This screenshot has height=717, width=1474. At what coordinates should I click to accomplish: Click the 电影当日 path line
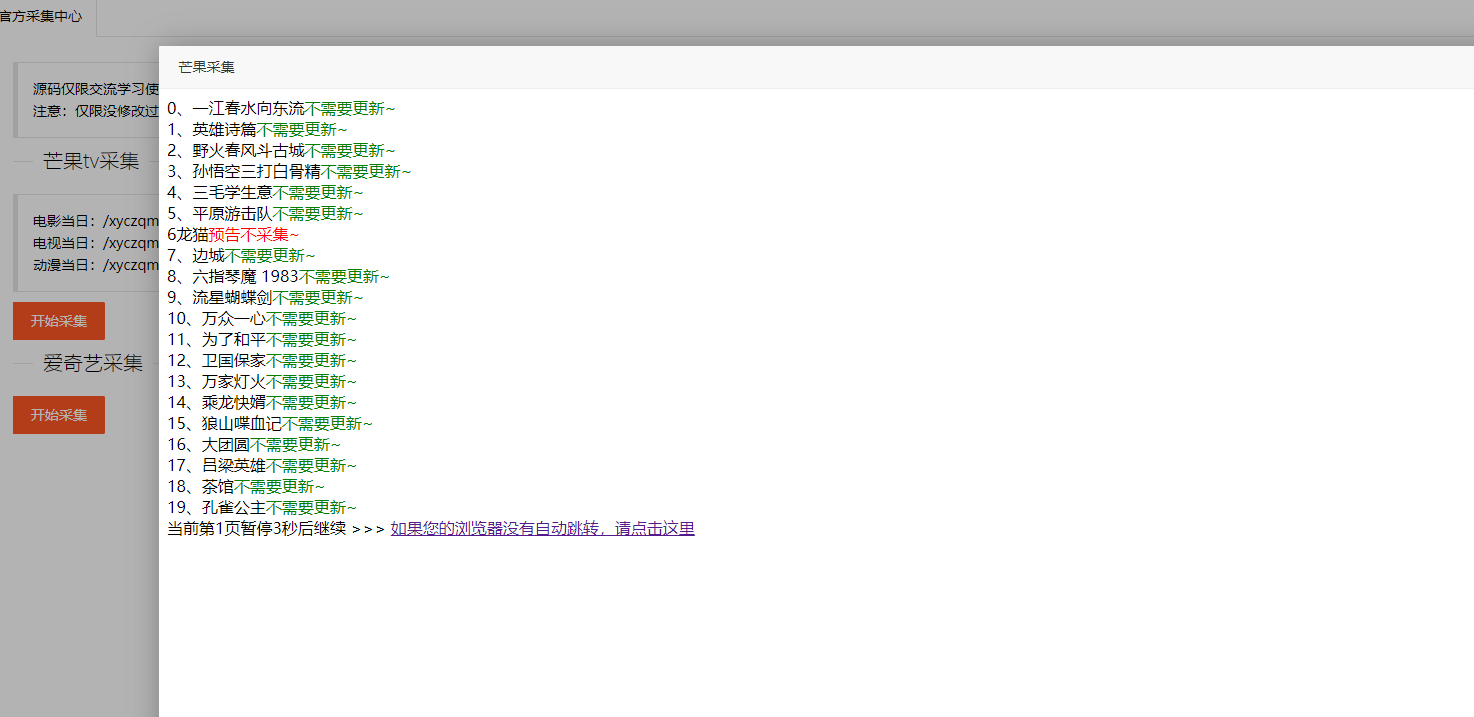coord(96,221)
